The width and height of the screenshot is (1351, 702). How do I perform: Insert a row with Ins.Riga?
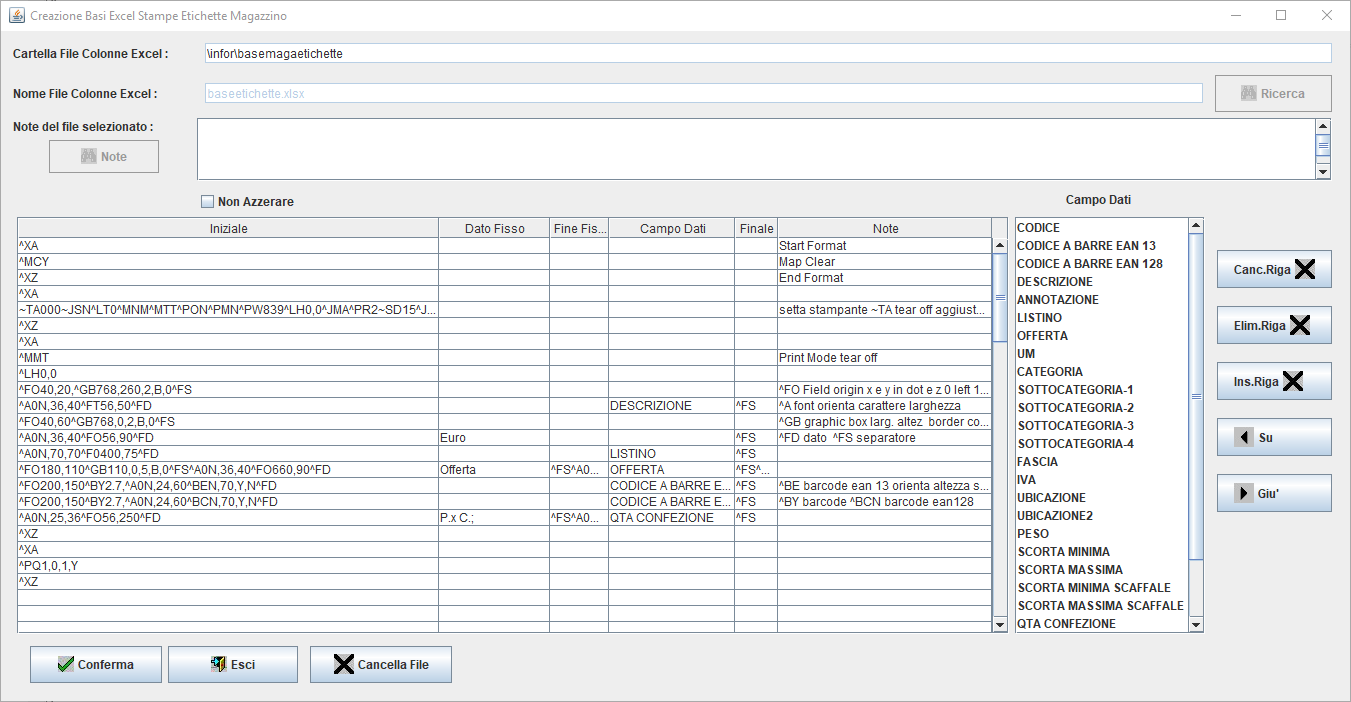(1273, 381)
